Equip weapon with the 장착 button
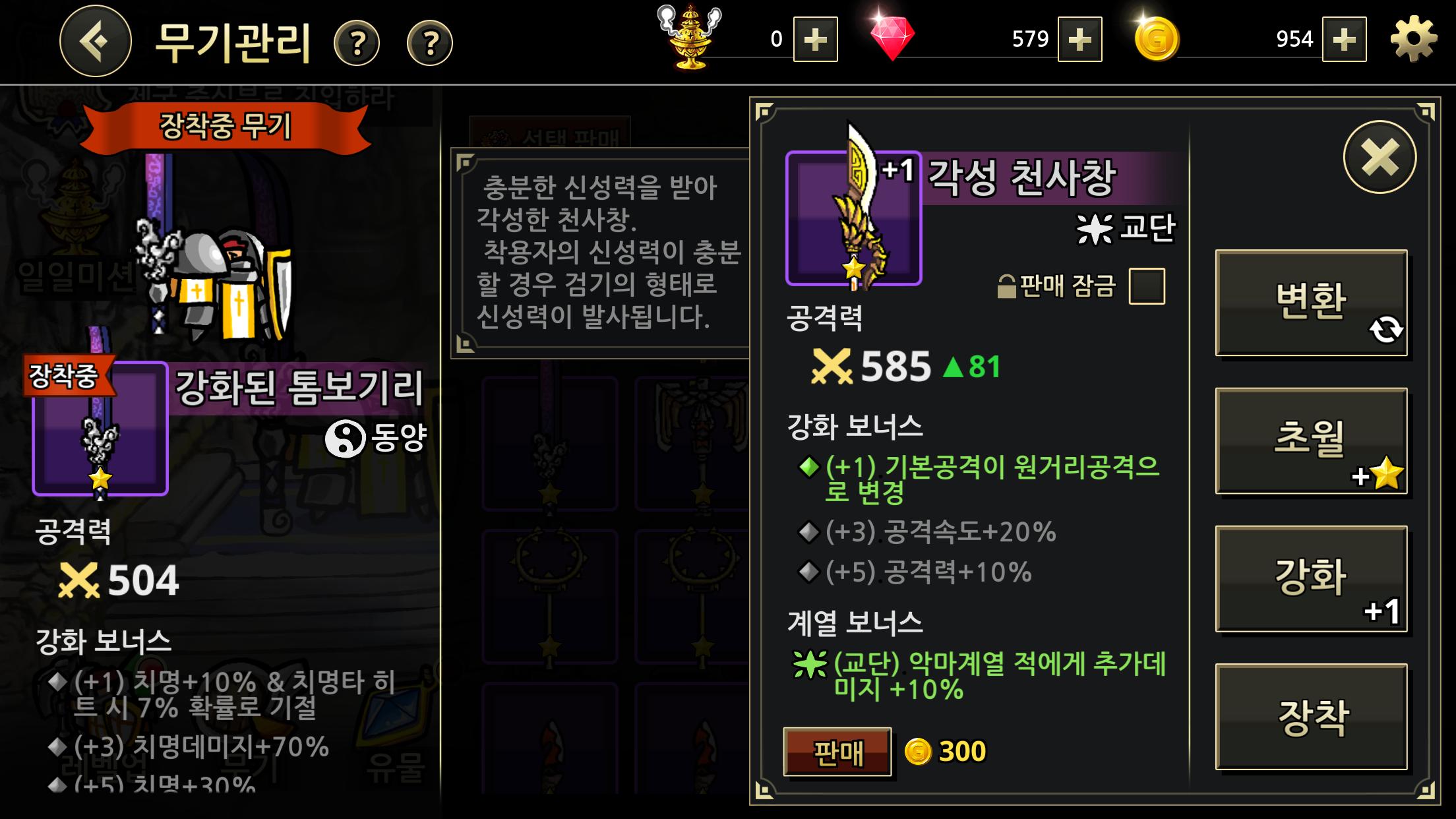 [x=1312, y=716]
